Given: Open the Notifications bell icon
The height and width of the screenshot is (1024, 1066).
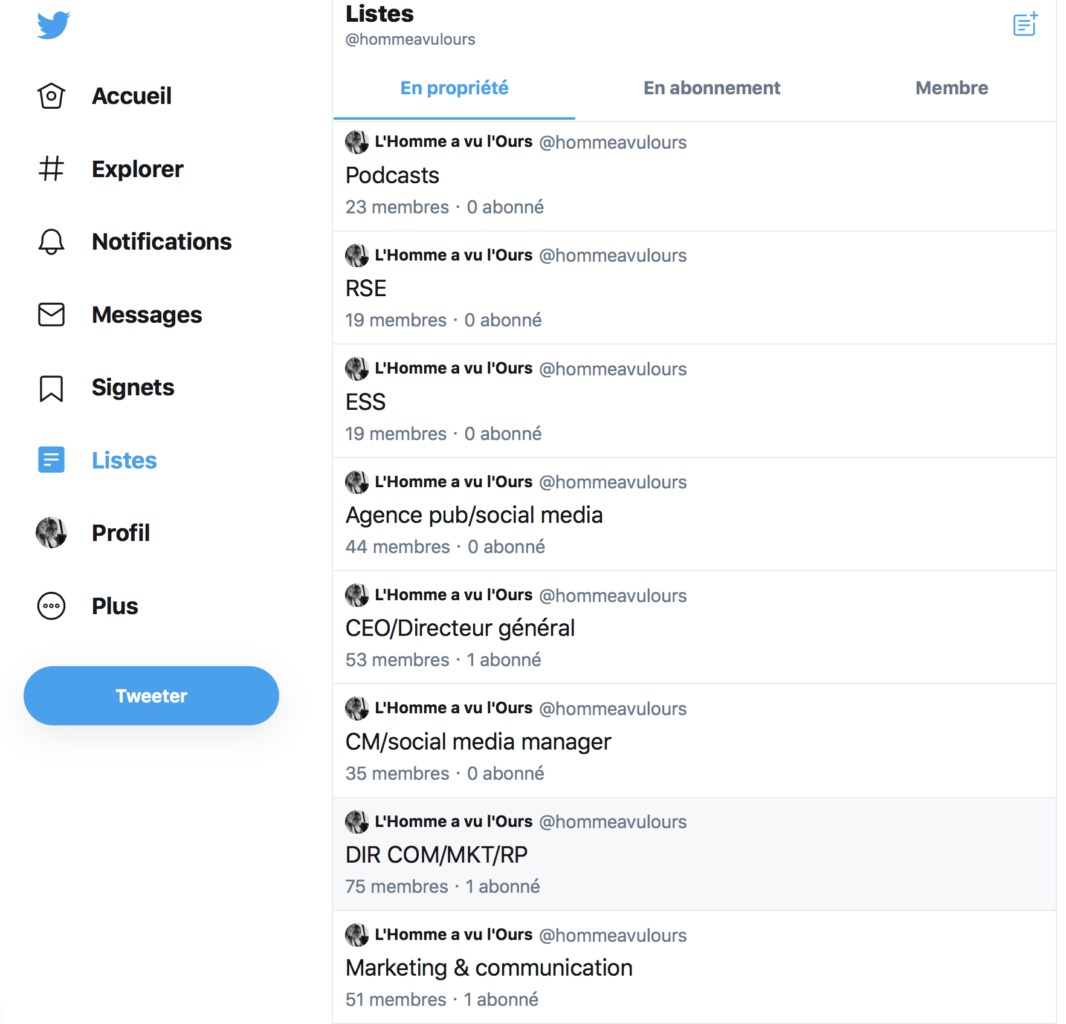Looking at the screenshot, I should pos(51,241).
